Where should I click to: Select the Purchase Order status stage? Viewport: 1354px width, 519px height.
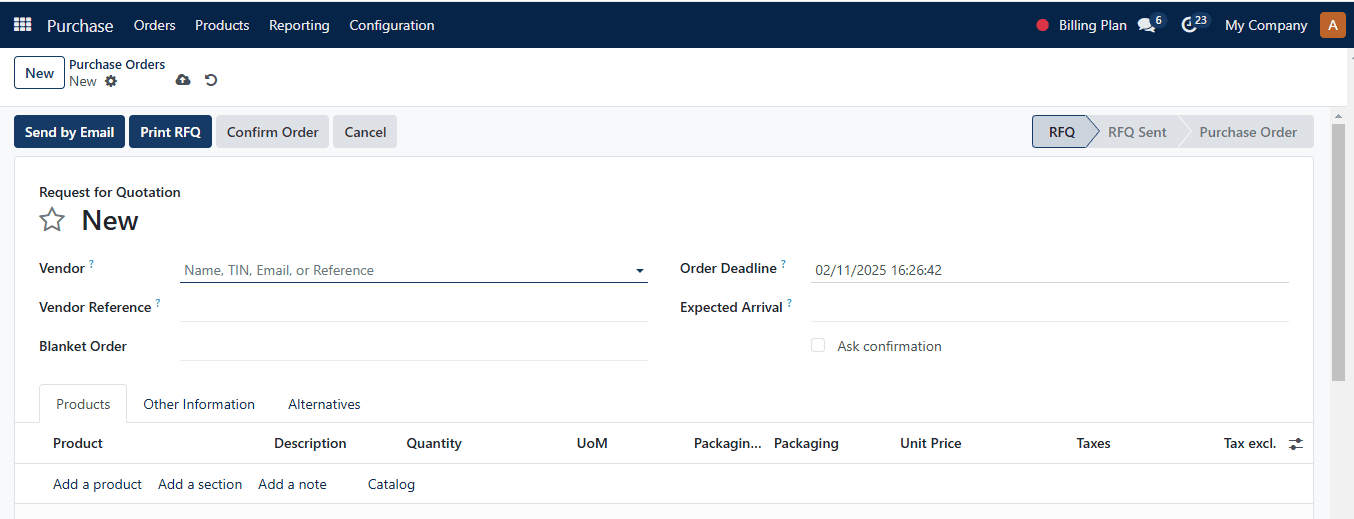point(1248,132)
